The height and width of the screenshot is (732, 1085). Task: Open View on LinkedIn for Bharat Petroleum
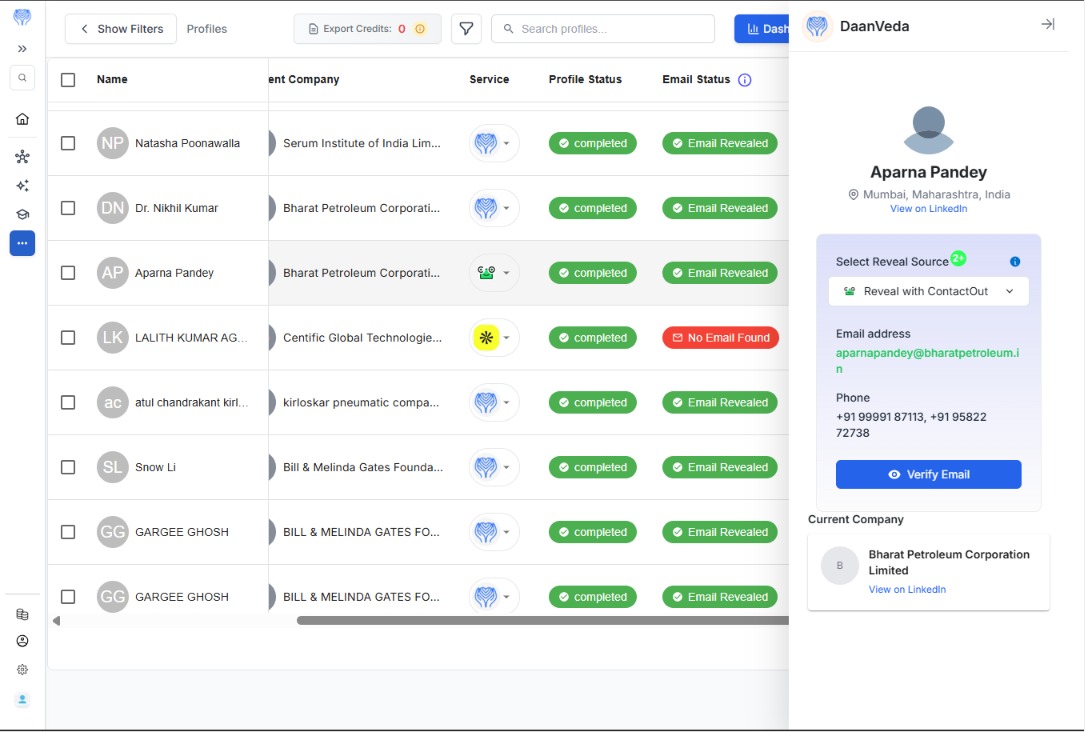(x=907, y=589)
